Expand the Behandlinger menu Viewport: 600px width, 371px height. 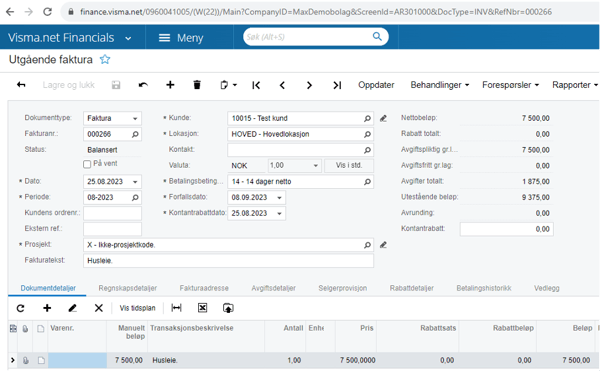(440, 85)
